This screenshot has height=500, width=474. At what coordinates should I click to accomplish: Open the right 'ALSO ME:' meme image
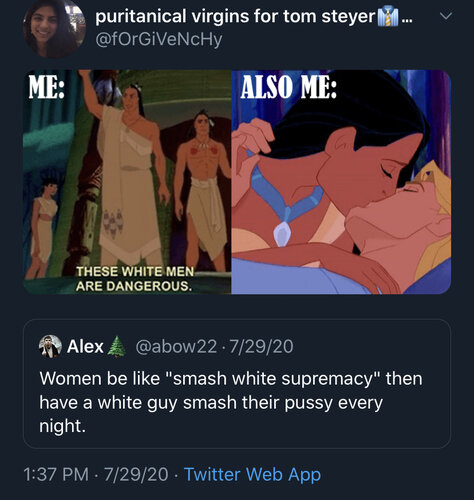[341, 182]
